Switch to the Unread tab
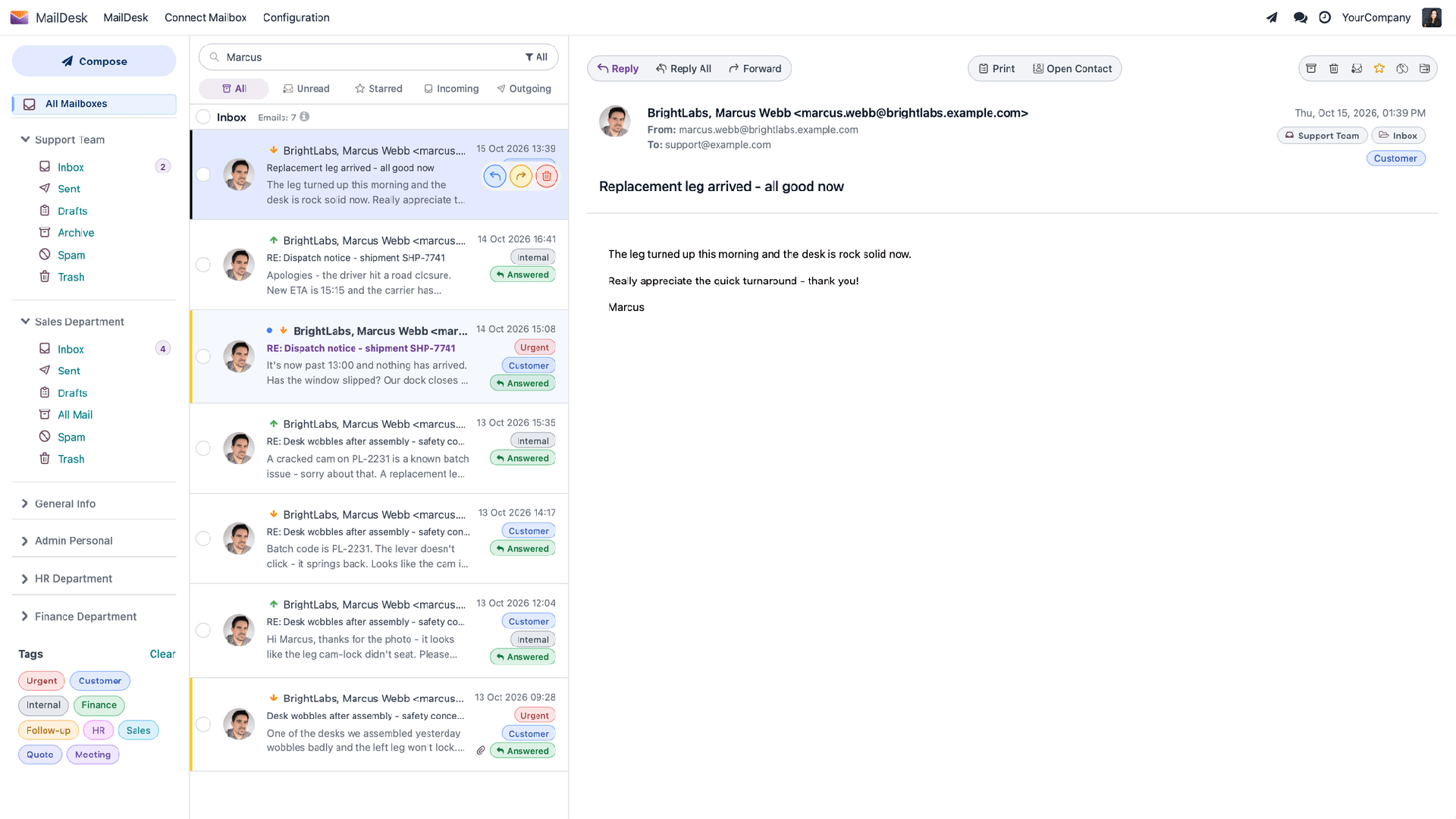 [x=306, y=89]
